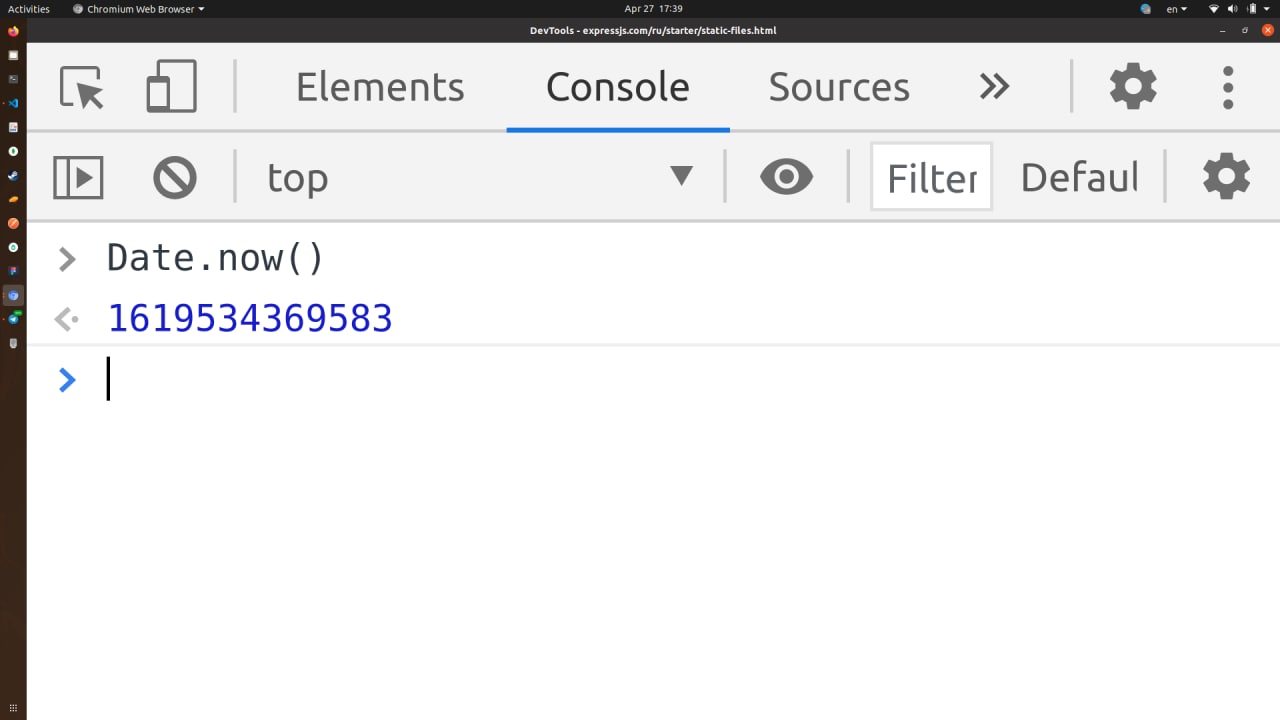Open the Default log levels dropdown
Screen dimensions: 1280x720
[1079, 178]
